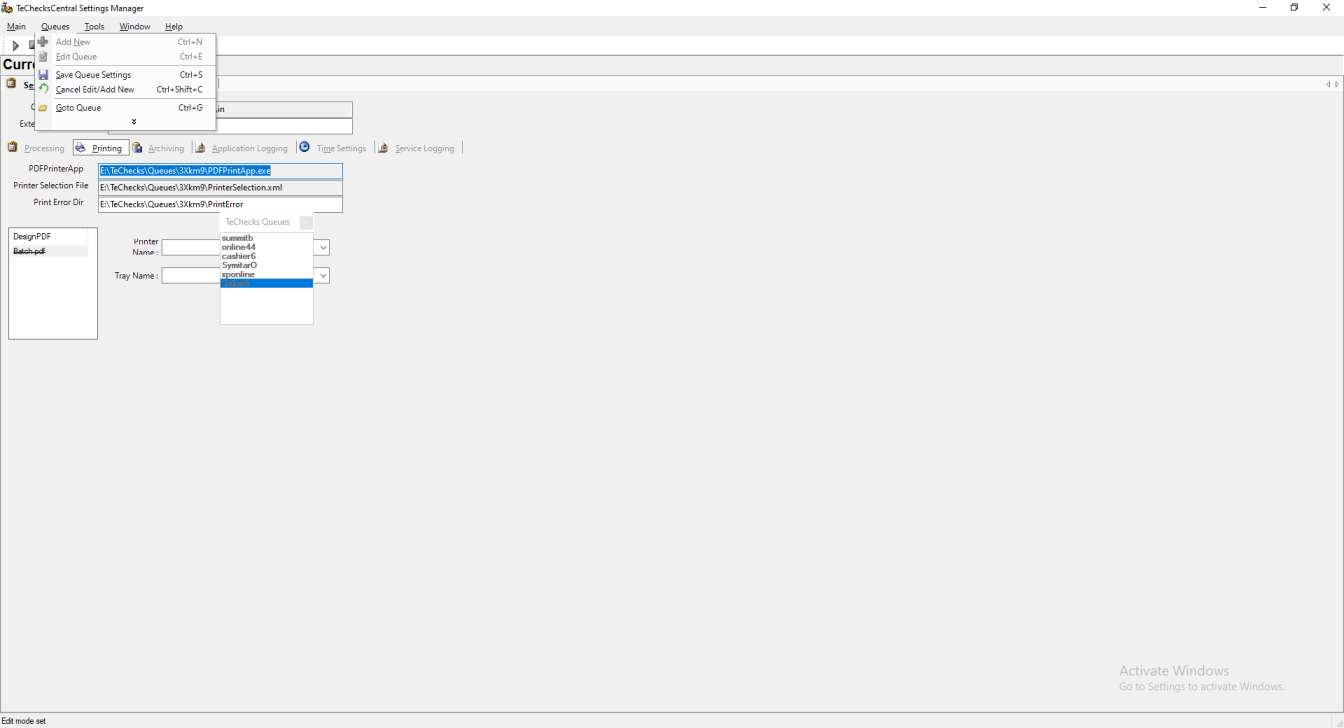The height and width of the screenshot is (728, 1344).
Task: Click the play arrow toolbar icon
Action: pyautogui.click(x=15, y=46)
